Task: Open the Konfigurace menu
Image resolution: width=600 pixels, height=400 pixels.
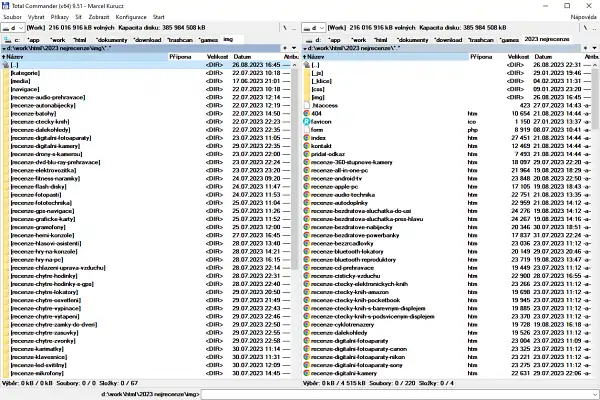Action: [131, 17]
